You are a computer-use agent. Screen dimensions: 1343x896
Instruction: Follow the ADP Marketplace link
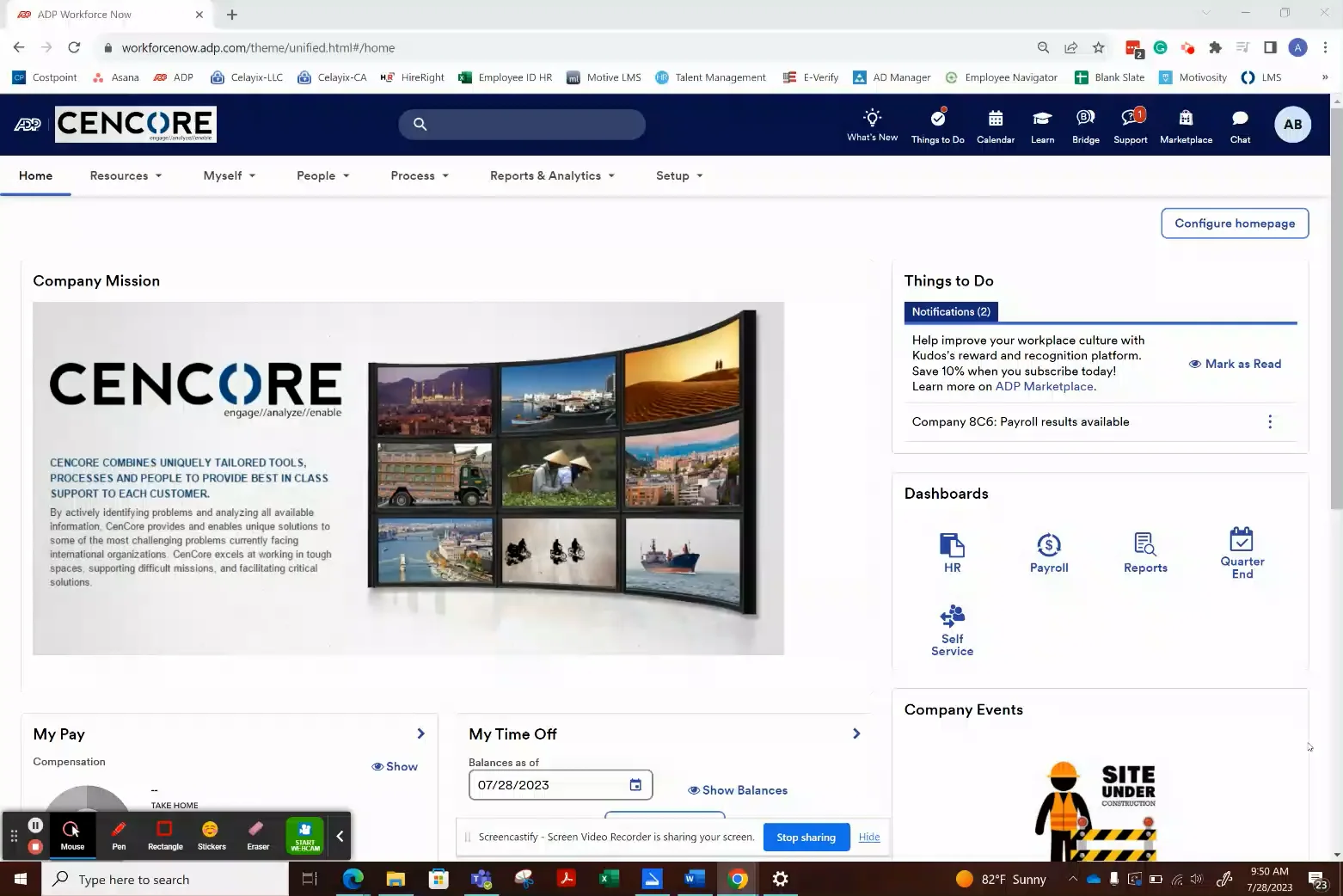1044,387
